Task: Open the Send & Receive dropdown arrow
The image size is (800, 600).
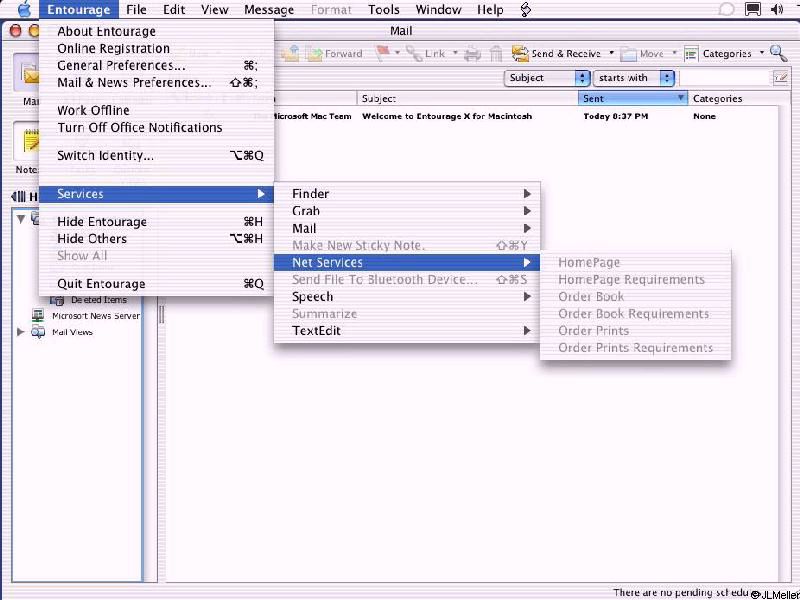Action: point(611,53)
